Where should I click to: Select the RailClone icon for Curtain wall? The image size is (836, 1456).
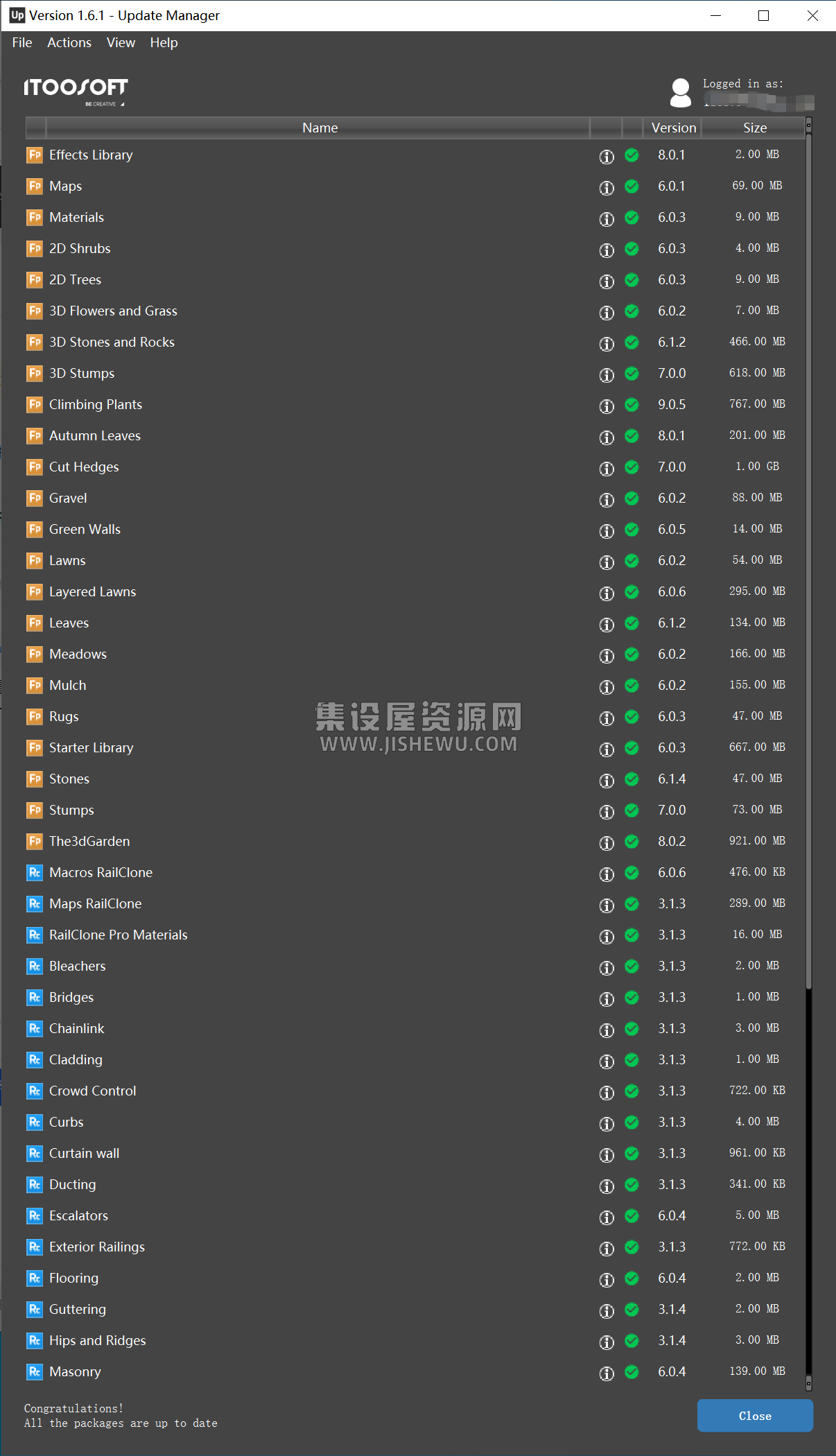pyautogui.click(x=35, y=1153)
